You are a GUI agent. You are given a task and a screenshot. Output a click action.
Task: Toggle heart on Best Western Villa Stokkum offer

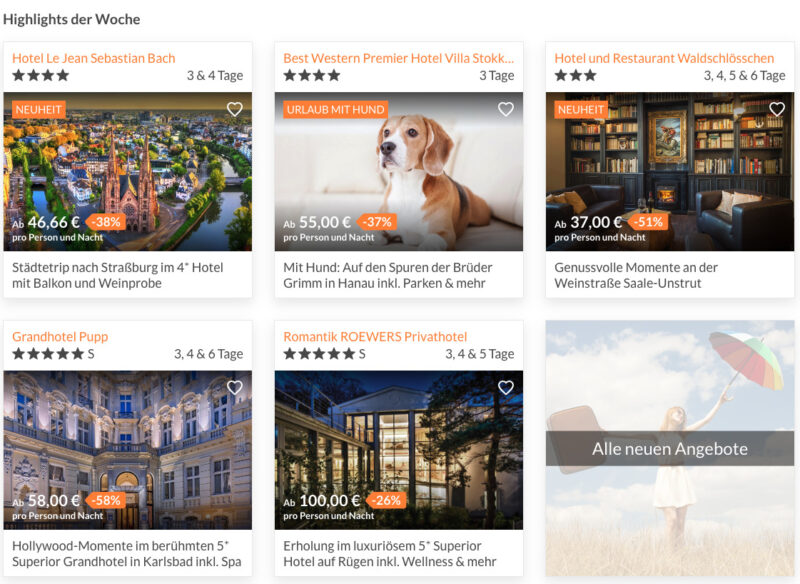coord(506,109)
